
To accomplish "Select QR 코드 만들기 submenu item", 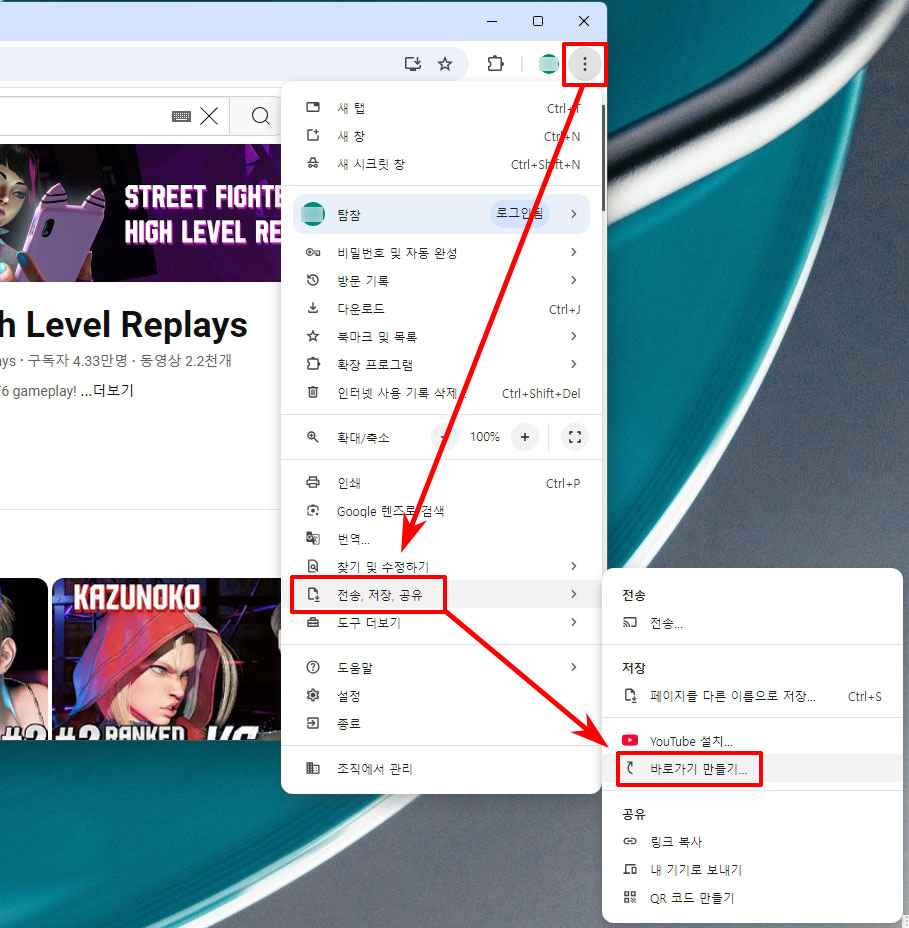I will pos(752,898).
